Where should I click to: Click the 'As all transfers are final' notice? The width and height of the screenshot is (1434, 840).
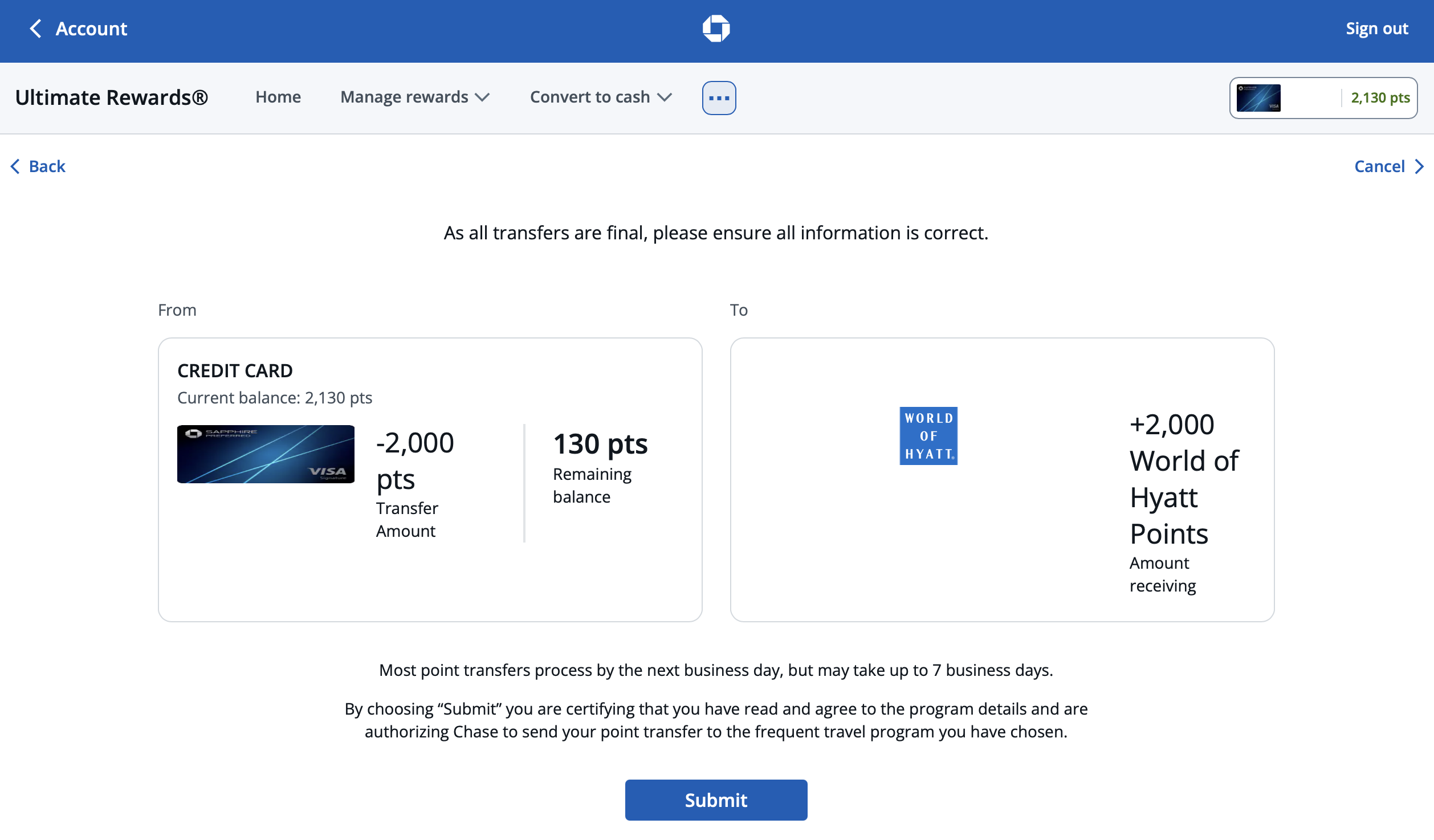[x=716, y=233]
